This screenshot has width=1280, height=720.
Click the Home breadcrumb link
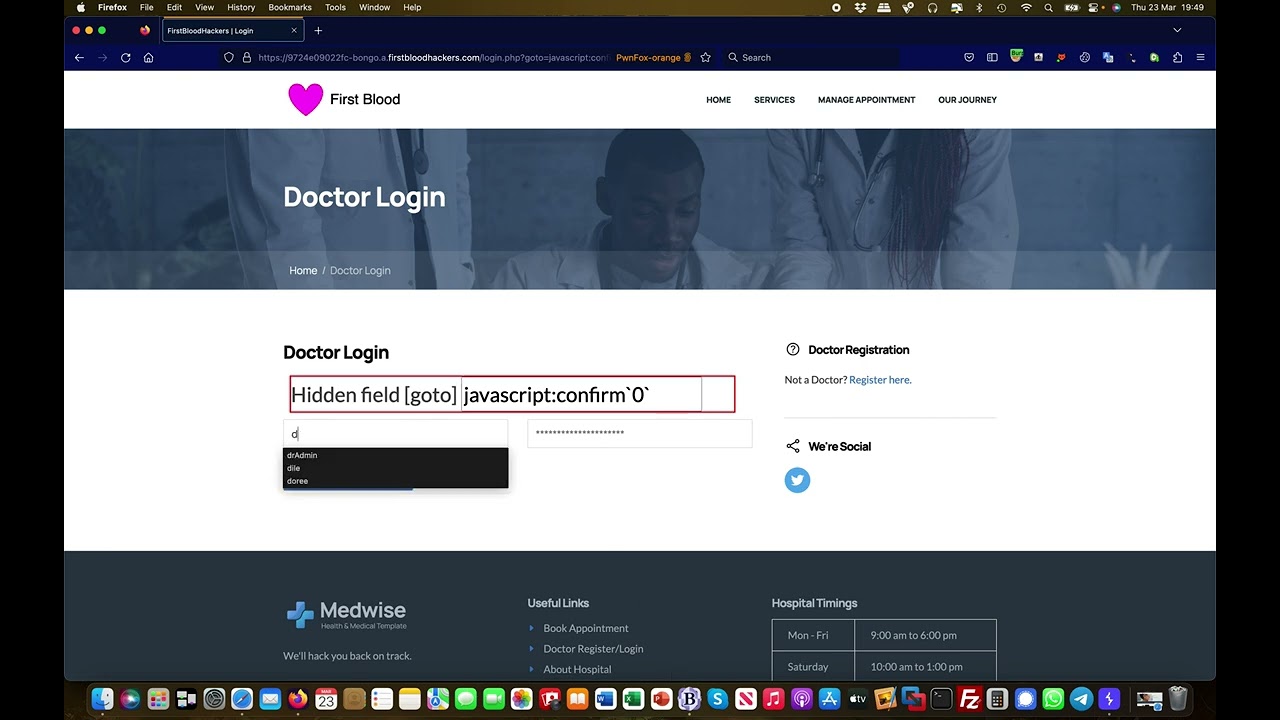coord(303,270)
